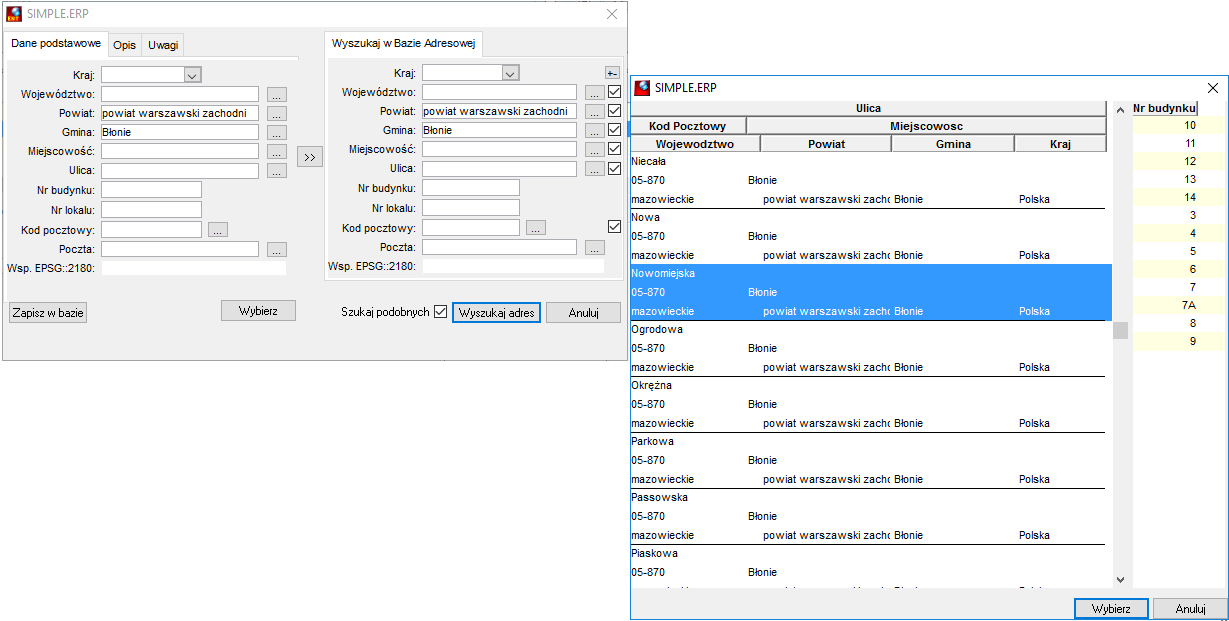Click scroll-up arrow in address results list
The width and height of the screenshot is (1229, 621).
1120,109
